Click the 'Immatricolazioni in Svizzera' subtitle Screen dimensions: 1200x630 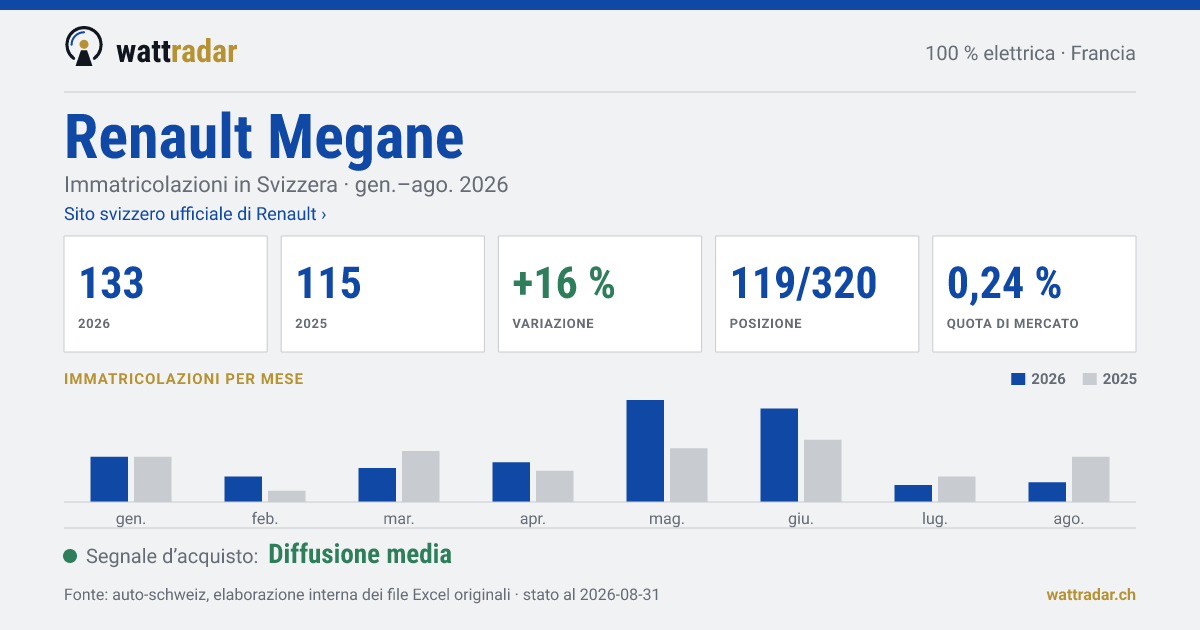286,185
